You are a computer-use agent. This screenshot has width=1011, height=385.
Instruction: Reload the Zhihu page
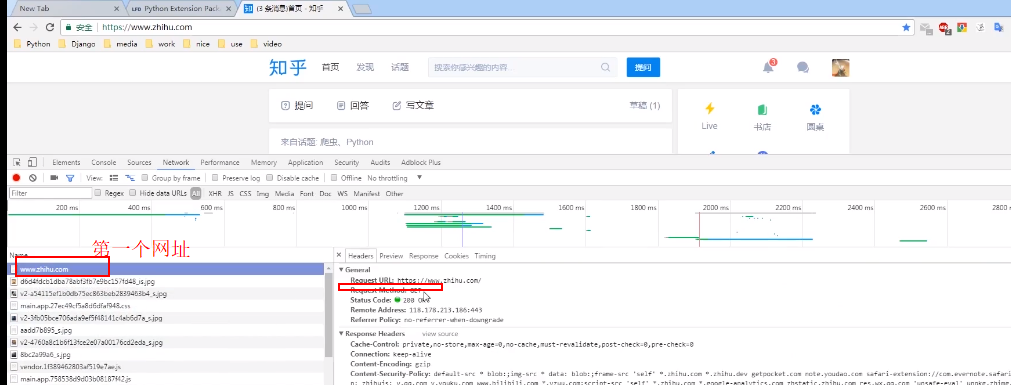pos(50,28)
